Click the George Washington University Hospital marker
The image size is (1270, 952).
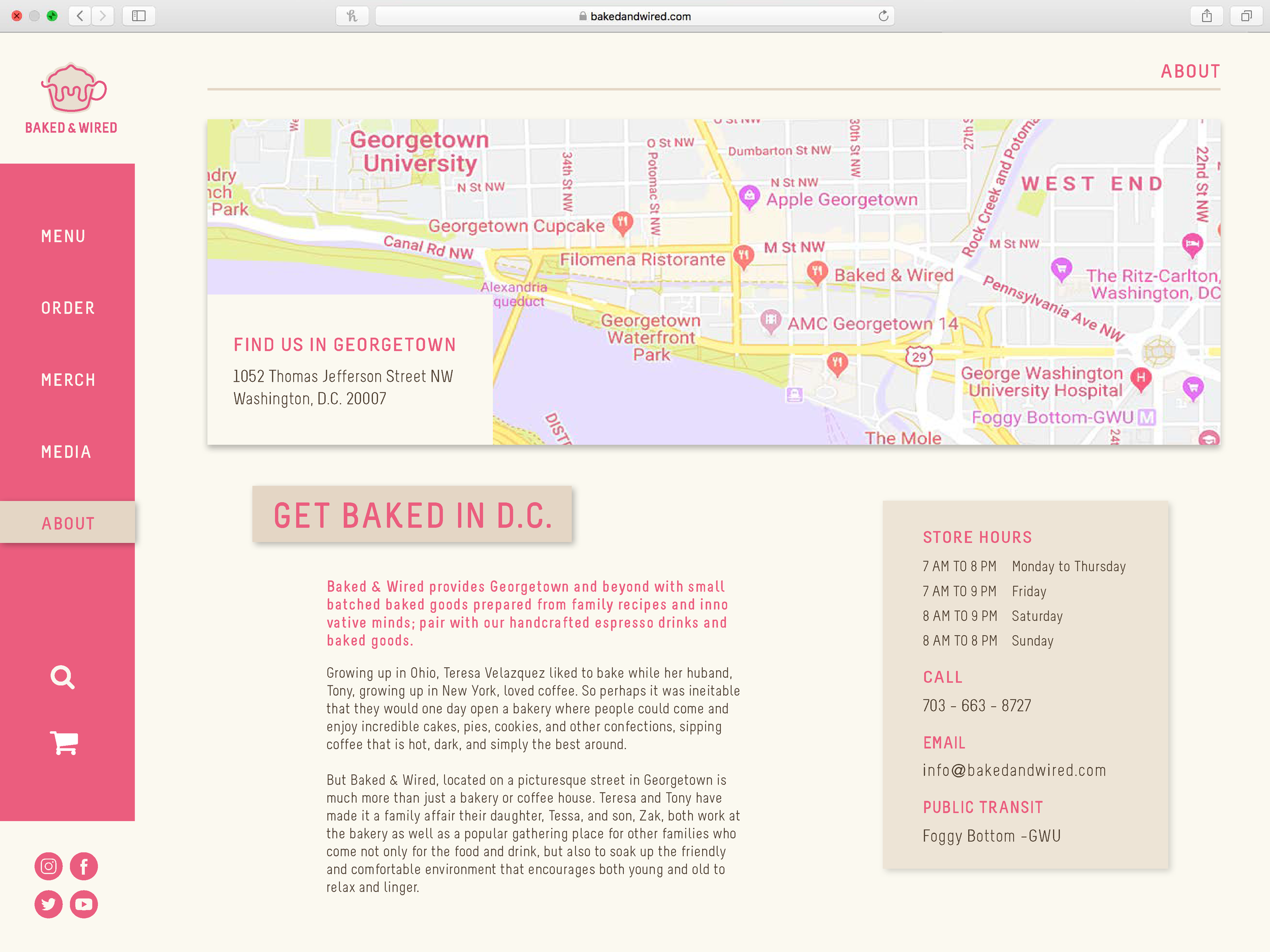point(1141,379)
